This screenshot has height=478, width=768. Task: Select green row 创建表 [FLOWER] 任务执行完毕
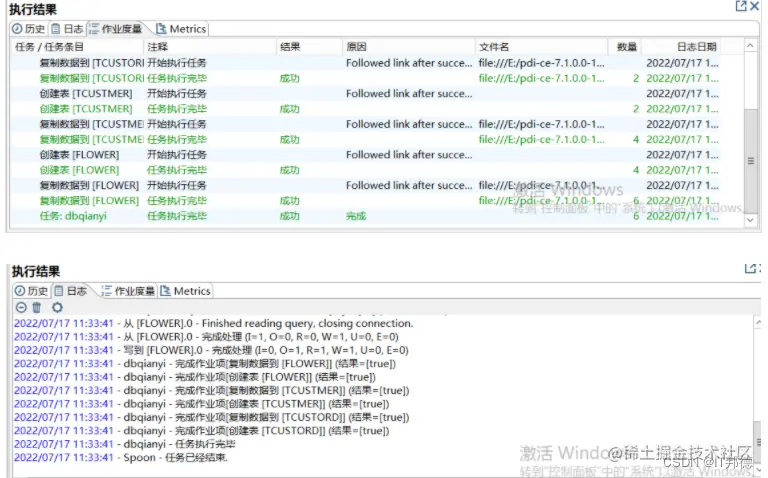coord(377,170)
